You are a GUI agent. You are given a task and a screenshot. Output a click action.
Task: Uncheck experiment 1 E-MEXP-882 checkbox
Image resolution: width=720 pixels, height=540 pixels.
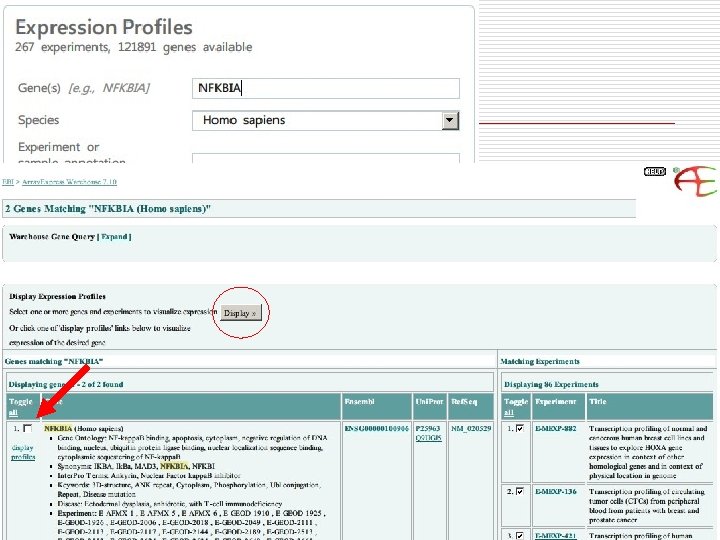point(520,428)
